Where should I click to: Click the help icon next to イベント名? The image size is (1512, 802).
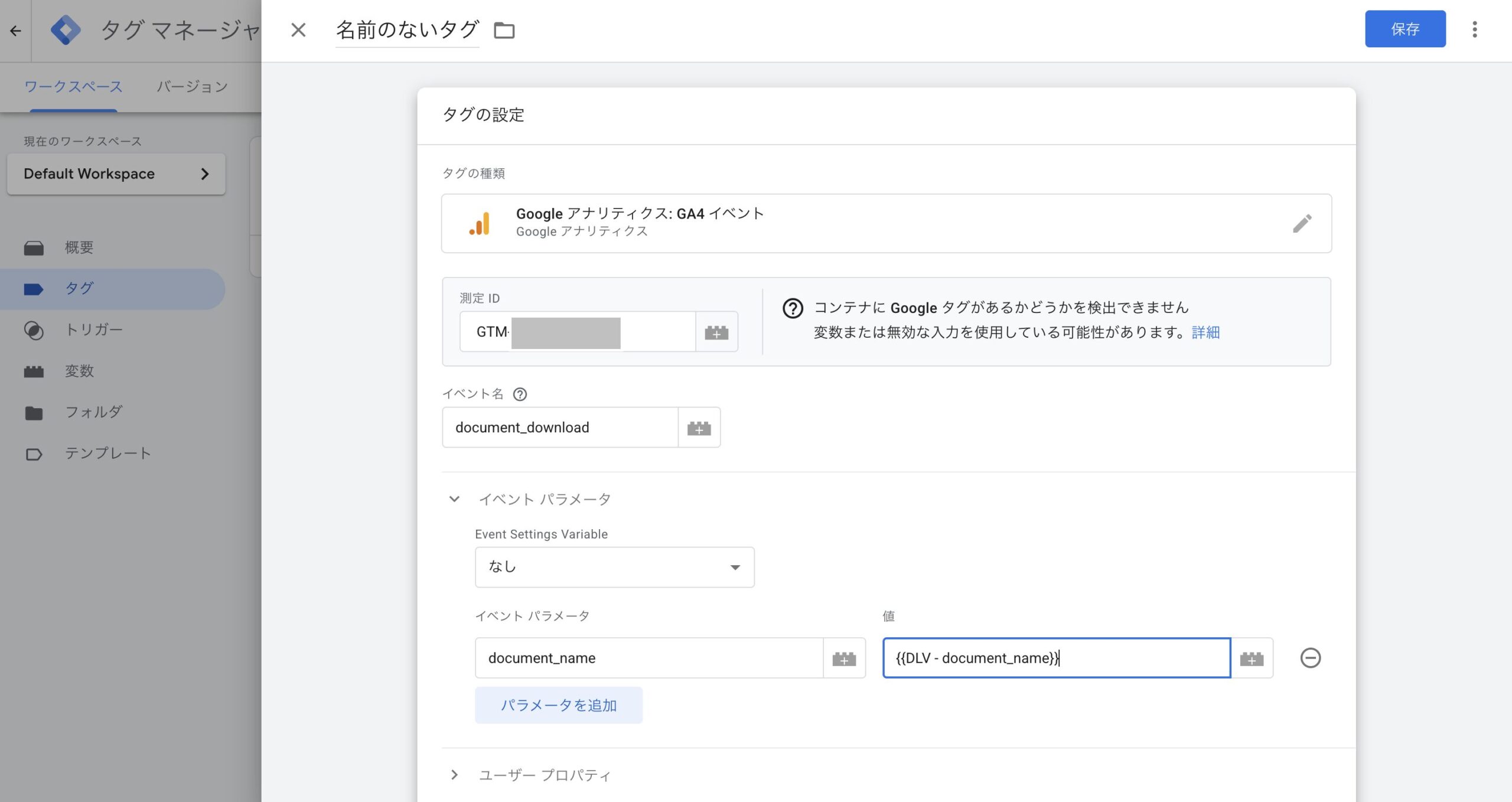point(520,394)
